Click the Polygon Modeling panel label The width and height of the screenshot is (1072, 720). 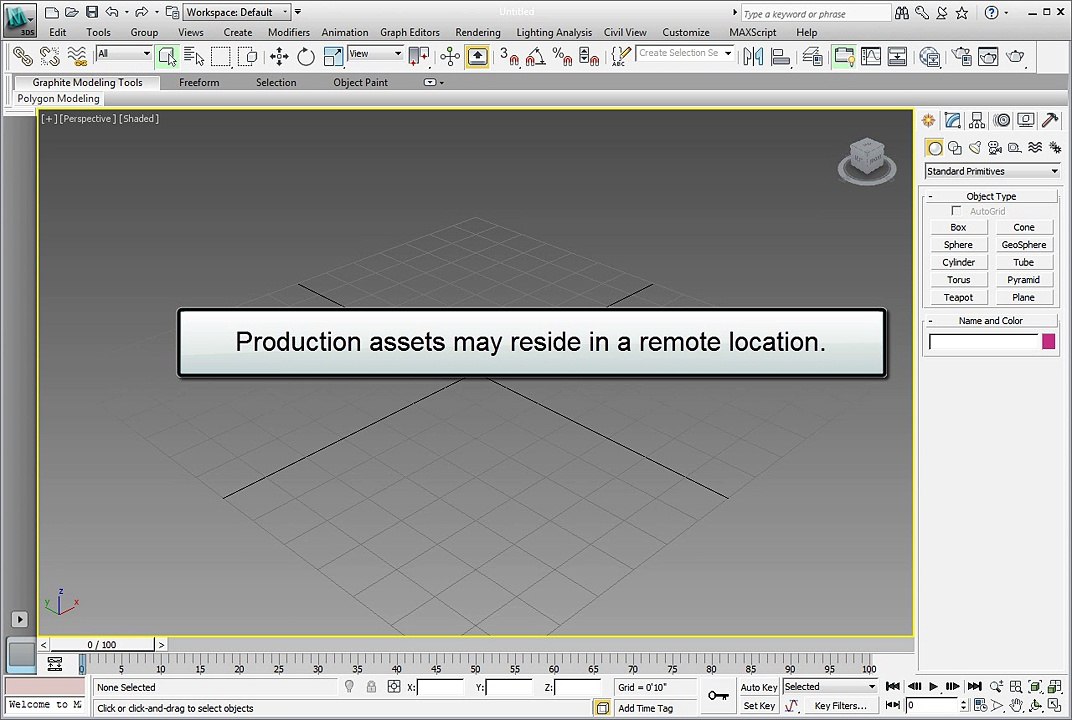[58, 98]
